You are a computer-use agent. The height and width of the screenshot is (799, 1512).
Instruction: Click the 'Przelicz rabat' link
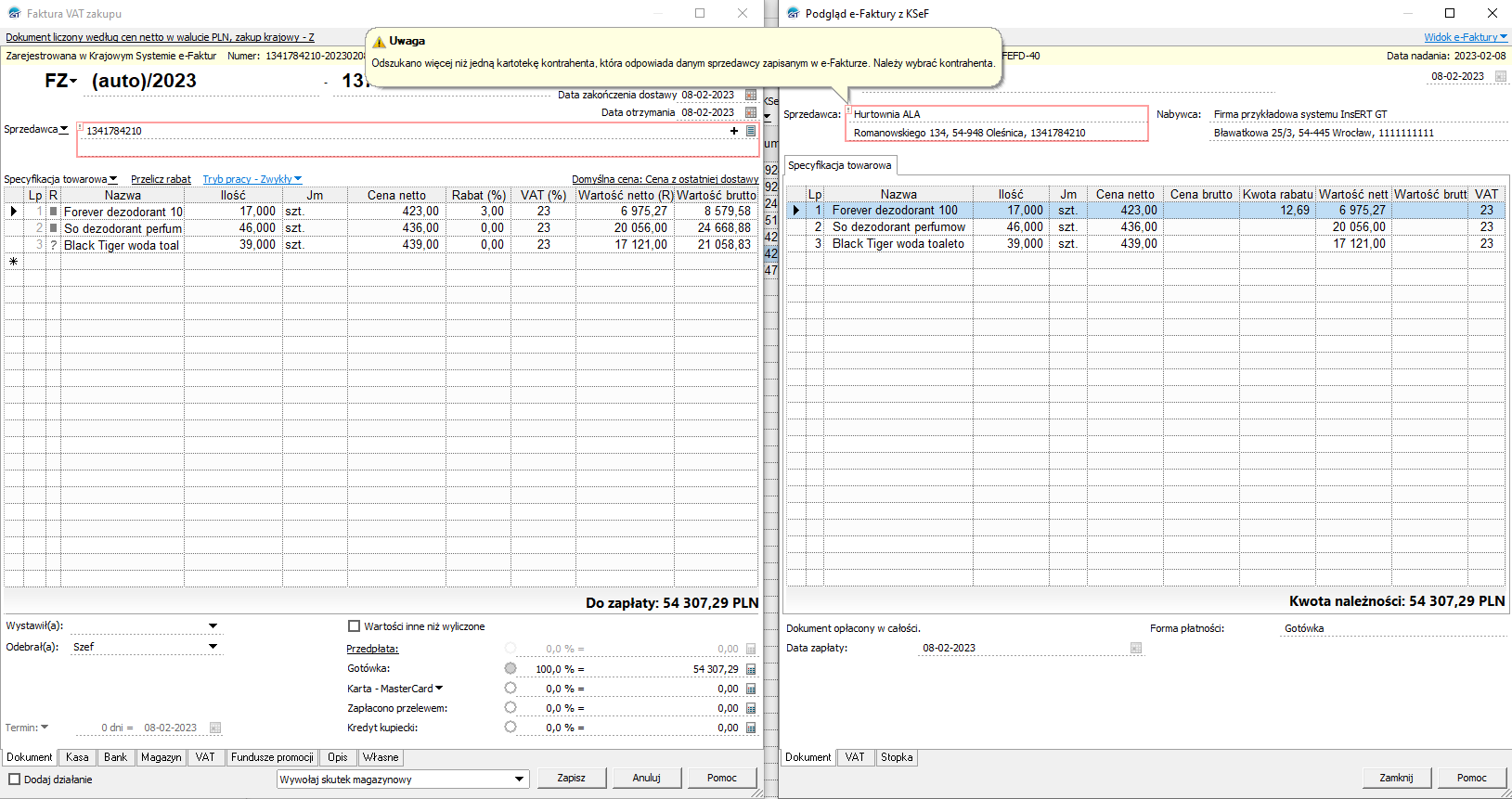[x=161, y=179]
